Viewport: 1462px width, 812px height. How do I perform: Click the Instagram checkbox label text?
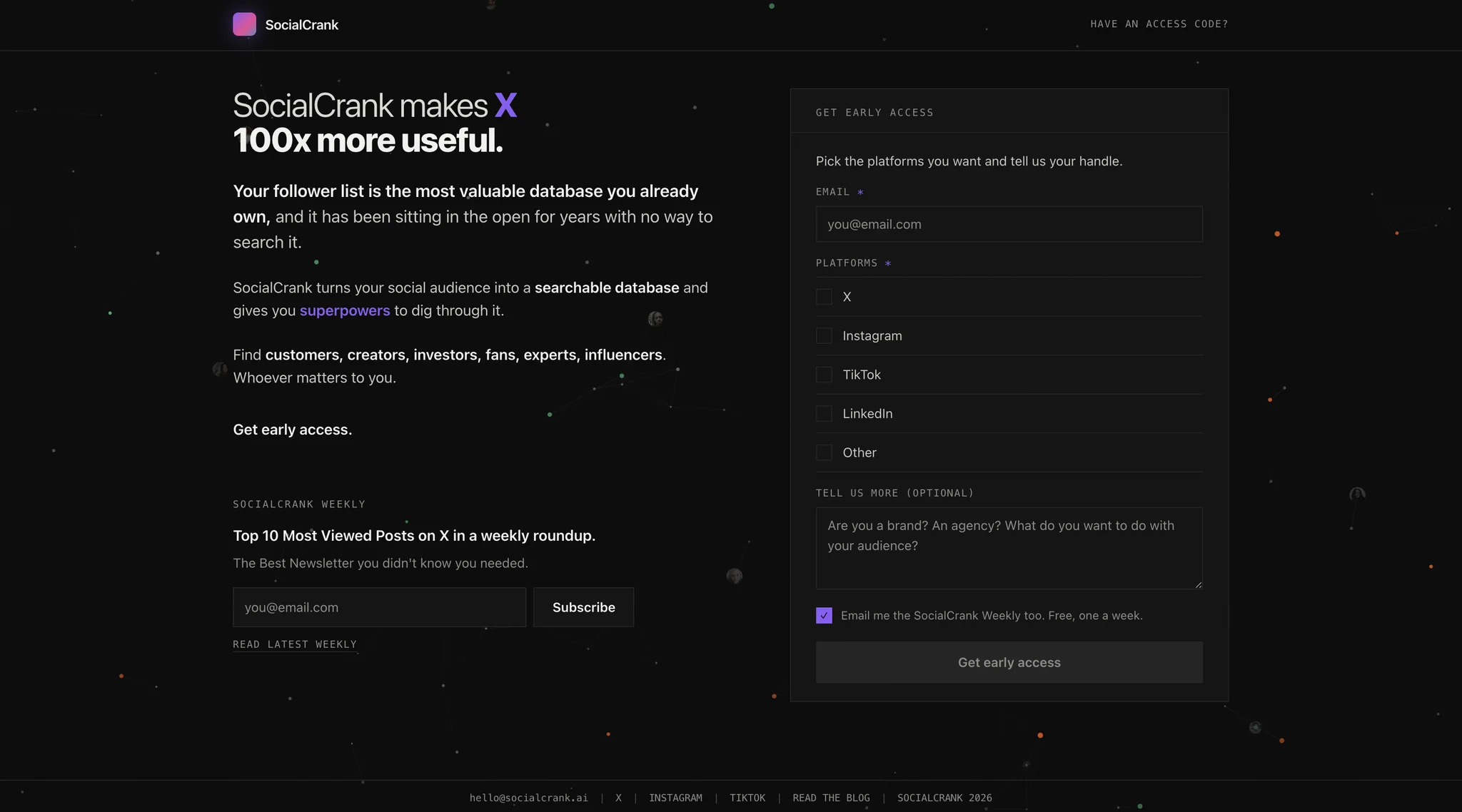click(872, 336)
